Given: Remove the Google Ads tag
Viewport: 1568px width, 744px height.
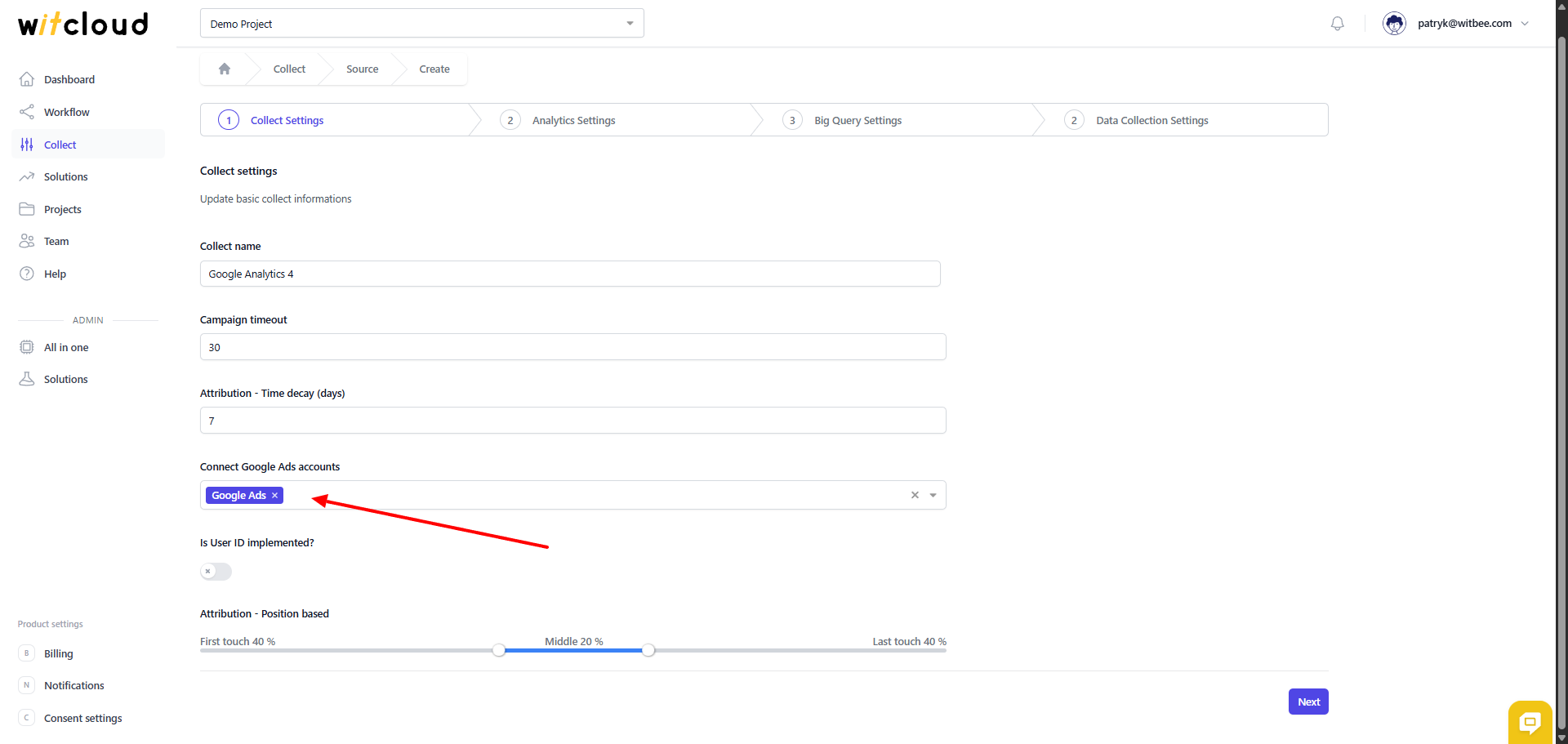Looking at the screenshot, I should 275,496.
